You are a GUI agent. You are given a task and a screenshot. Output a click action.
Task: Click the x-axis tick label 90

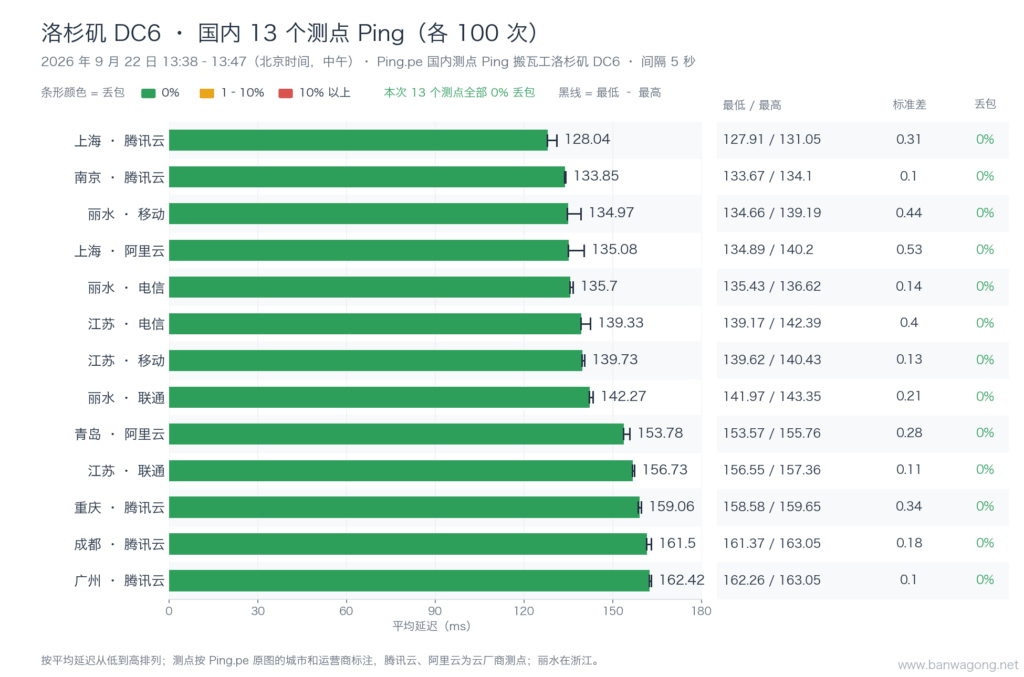(x=435, y=611)
